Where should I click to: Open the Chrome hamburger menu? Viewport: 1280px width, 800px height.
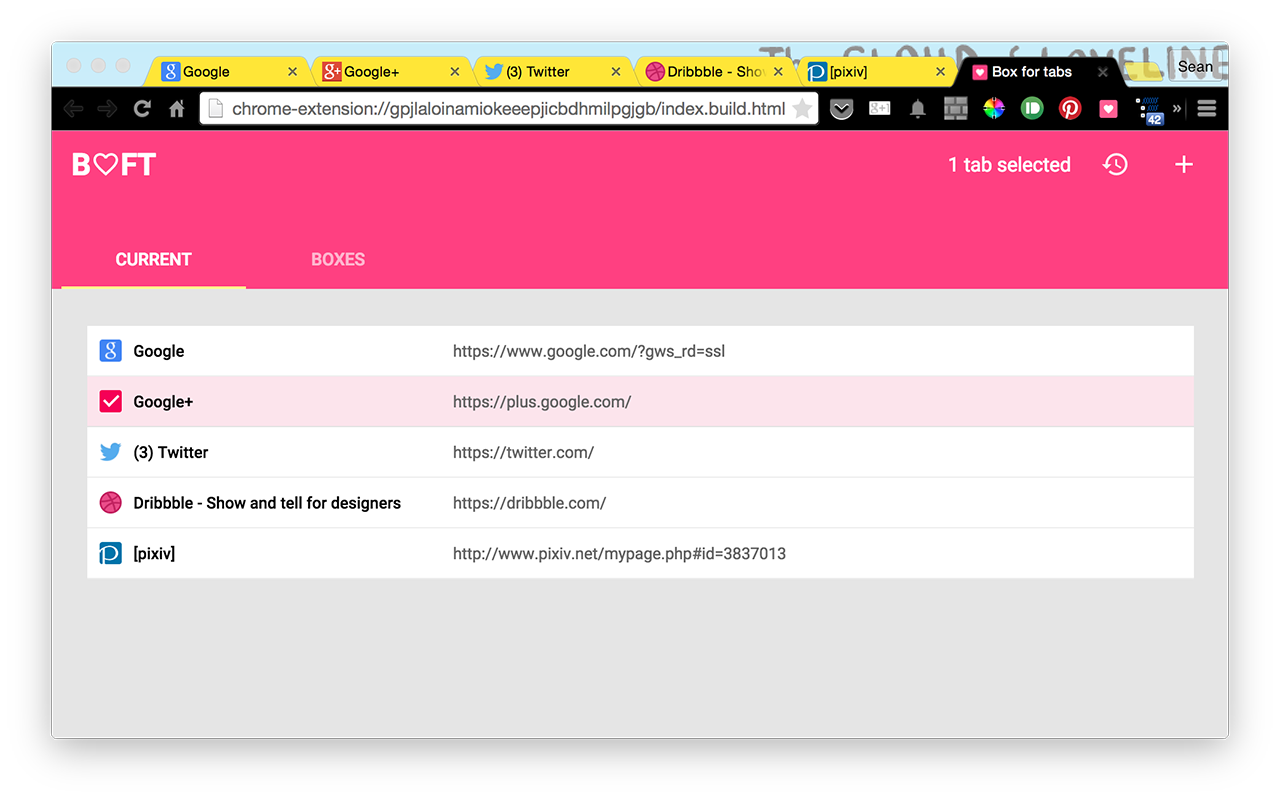coord(1206,109)
